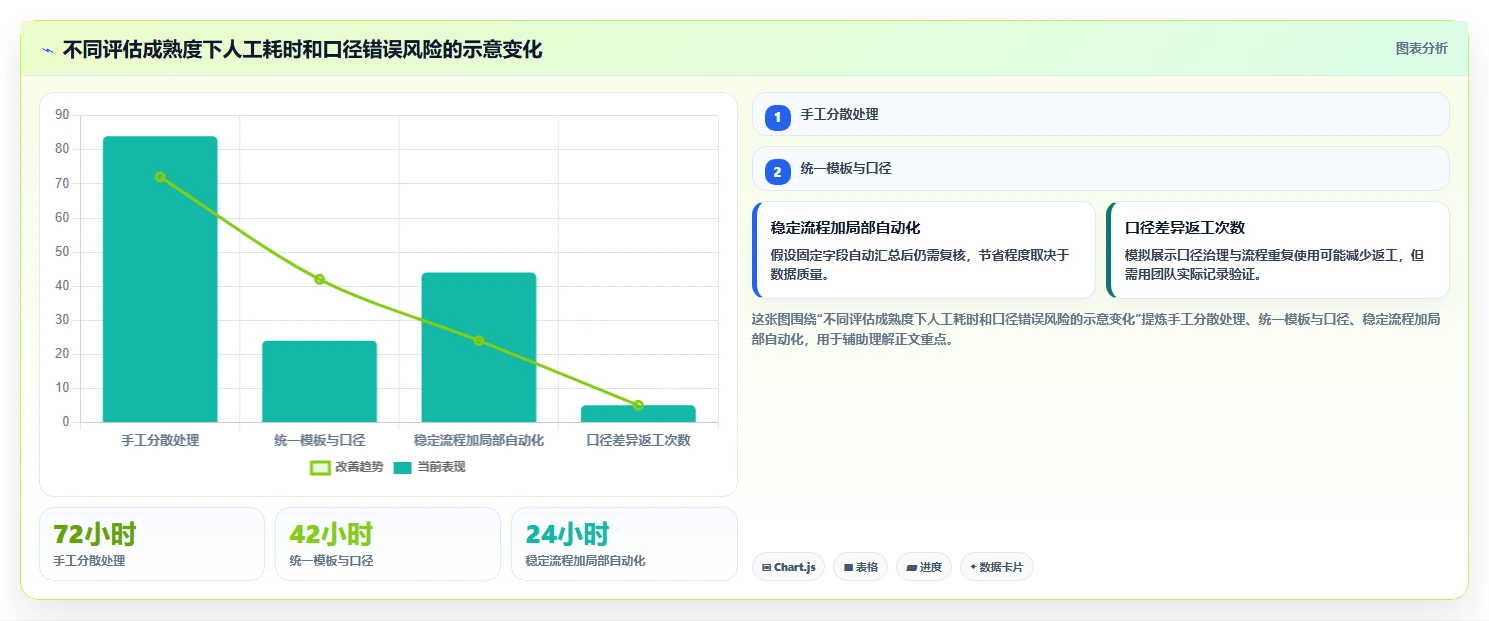Screen dimensions: 1489x621
Task: Toggle the 改善趋势 legend item
Action: coord(347,467)
